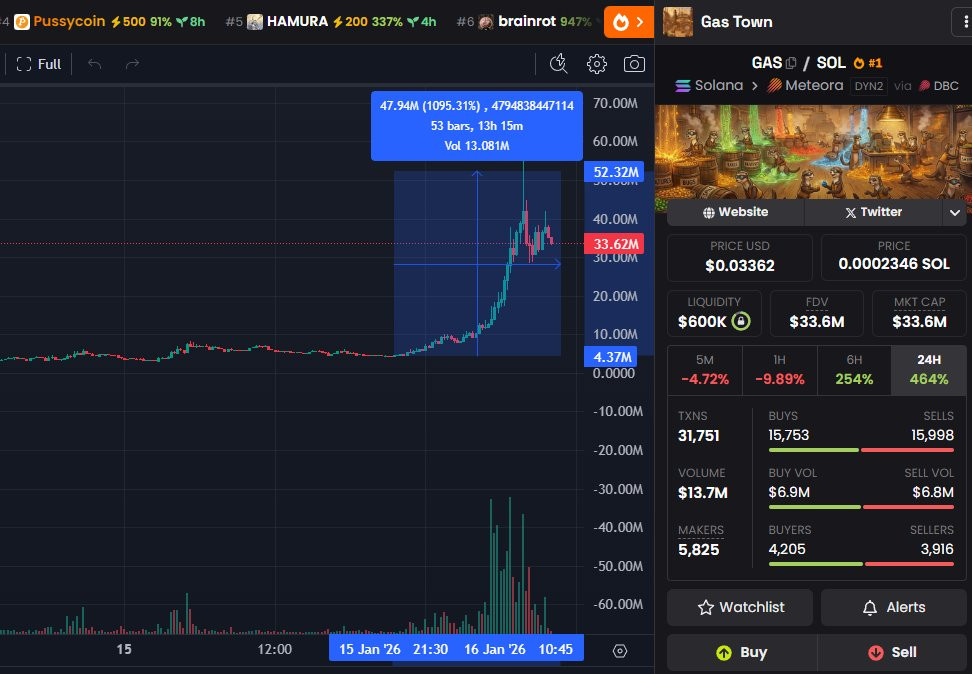Viewport: 972px width, 674px height.
Task: Click the liquidity lock icon
Action: (741, 321)
